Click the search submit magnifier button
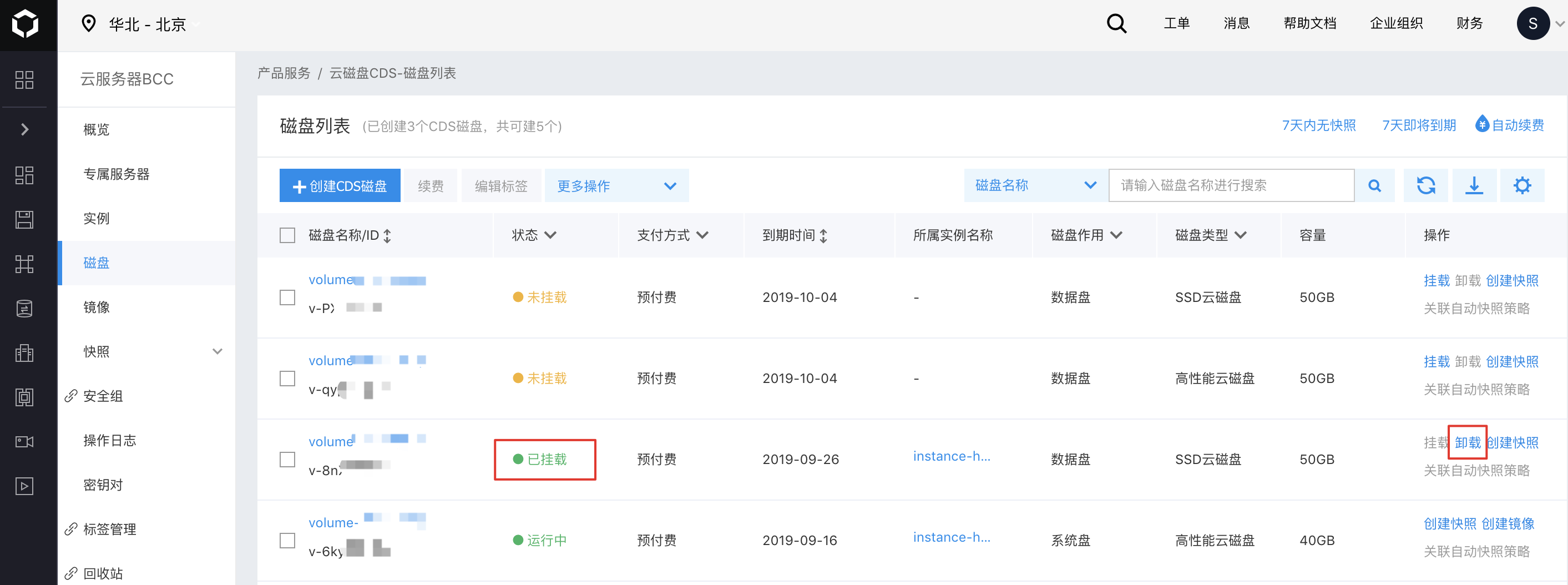The image size is (1568, 585). [1374, 186]
